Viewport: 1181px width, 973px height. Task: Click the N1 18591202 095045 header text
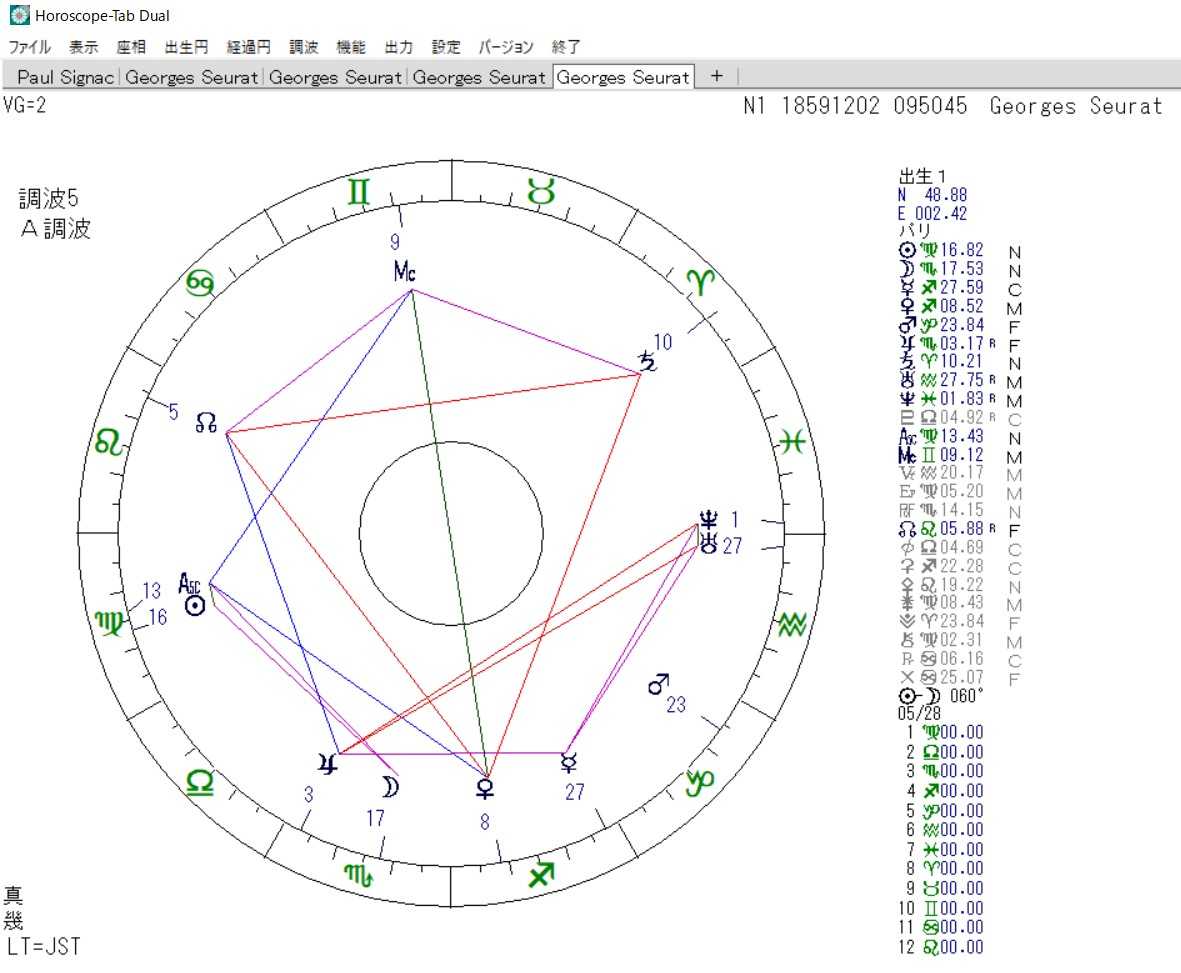[855, 105]
